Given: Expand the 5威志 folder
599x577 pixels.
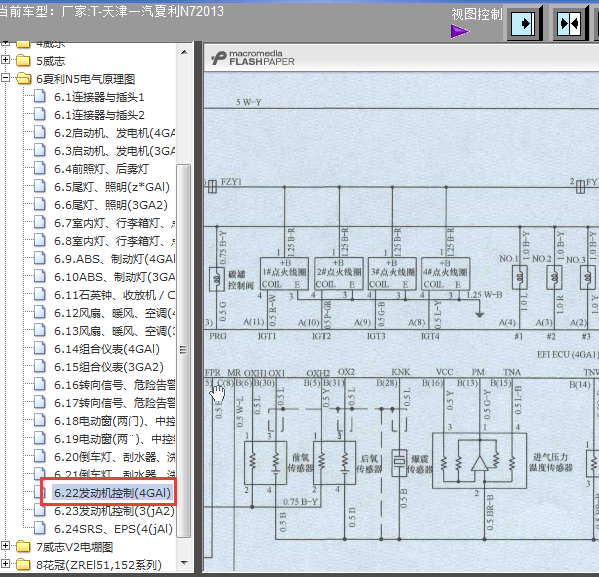Looking at the screenshot, I should click(5, 60).
